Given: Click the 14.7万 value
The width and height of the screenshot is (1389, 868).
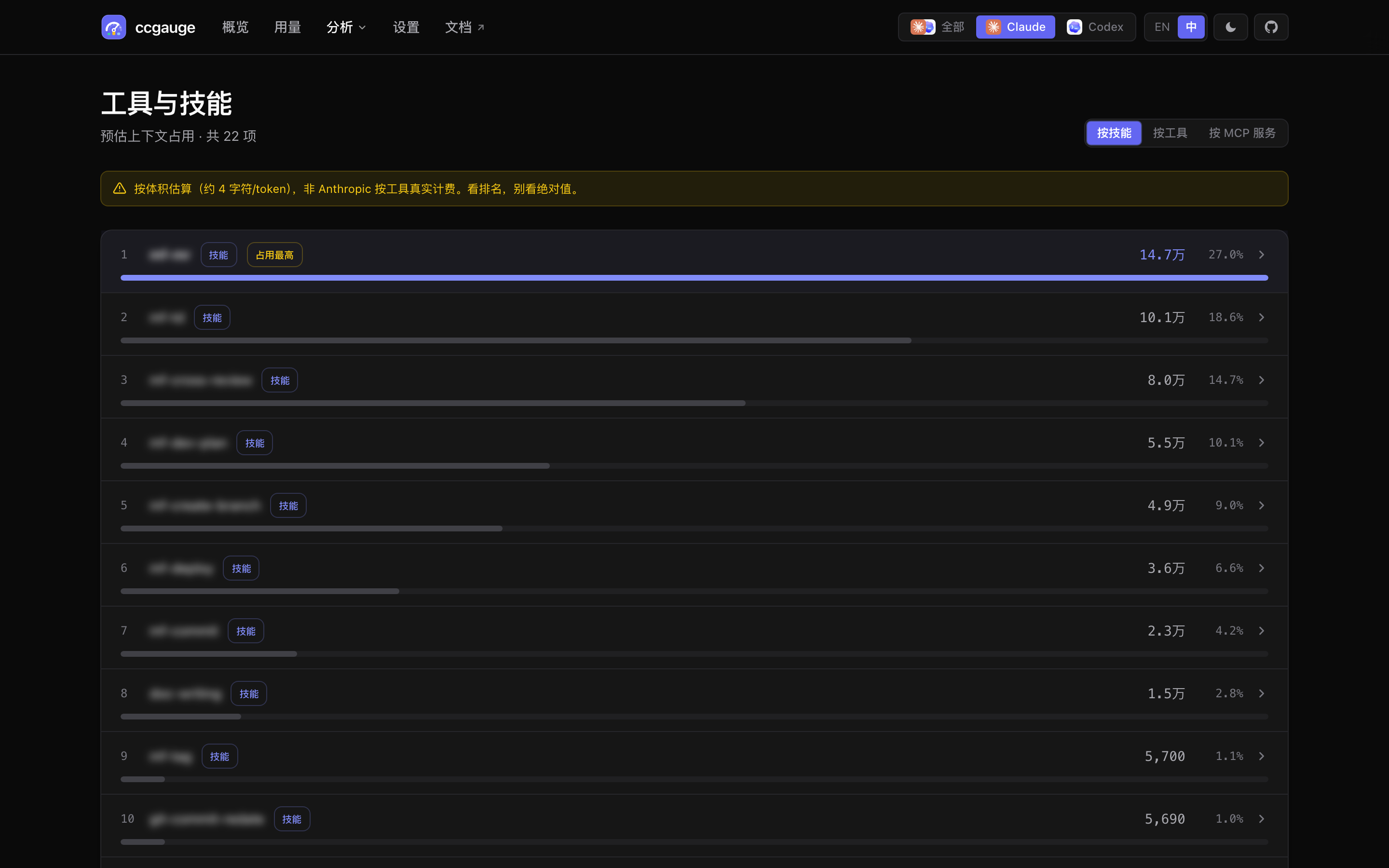Looking at the screenshot, I should [1162, 255].
